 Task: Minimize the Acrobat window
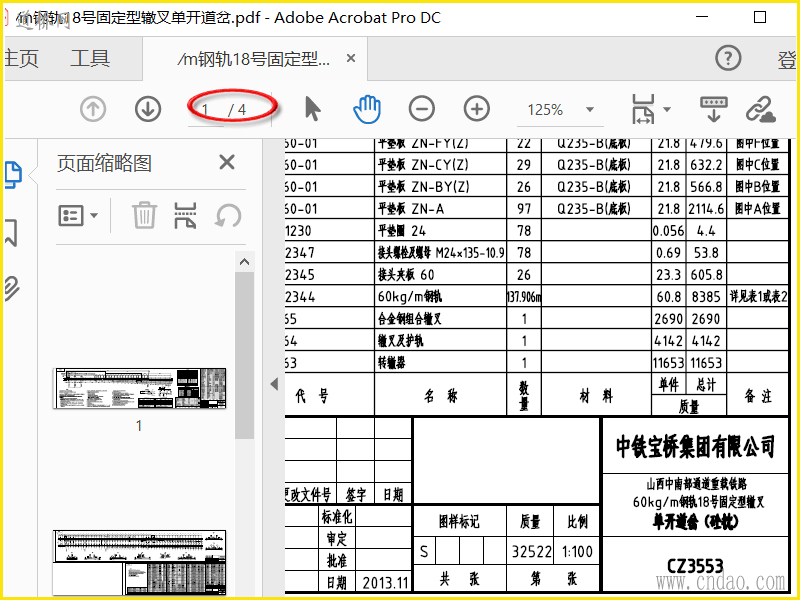[x=703, y=17]
